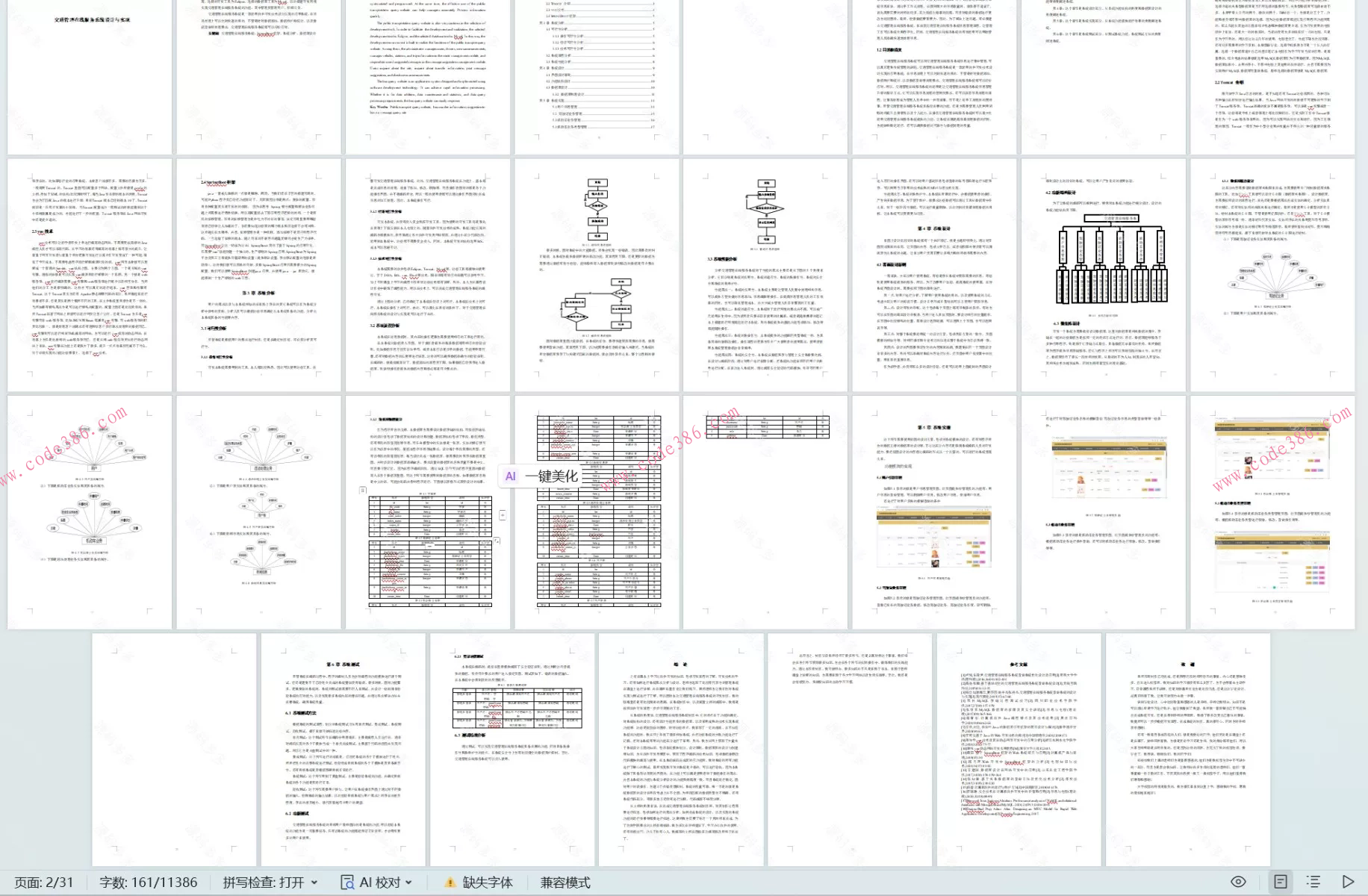Switch to outline view icon

(x=1313, y=882)
